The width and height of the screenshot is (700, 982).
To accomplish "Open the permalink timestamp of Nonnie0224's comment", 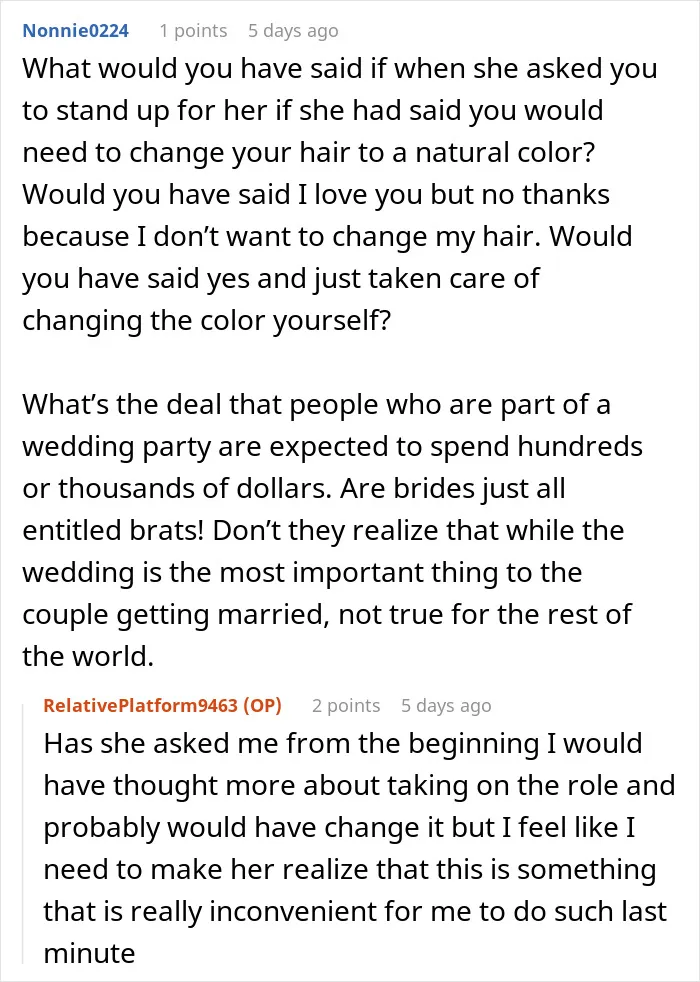I will point(293,31).
